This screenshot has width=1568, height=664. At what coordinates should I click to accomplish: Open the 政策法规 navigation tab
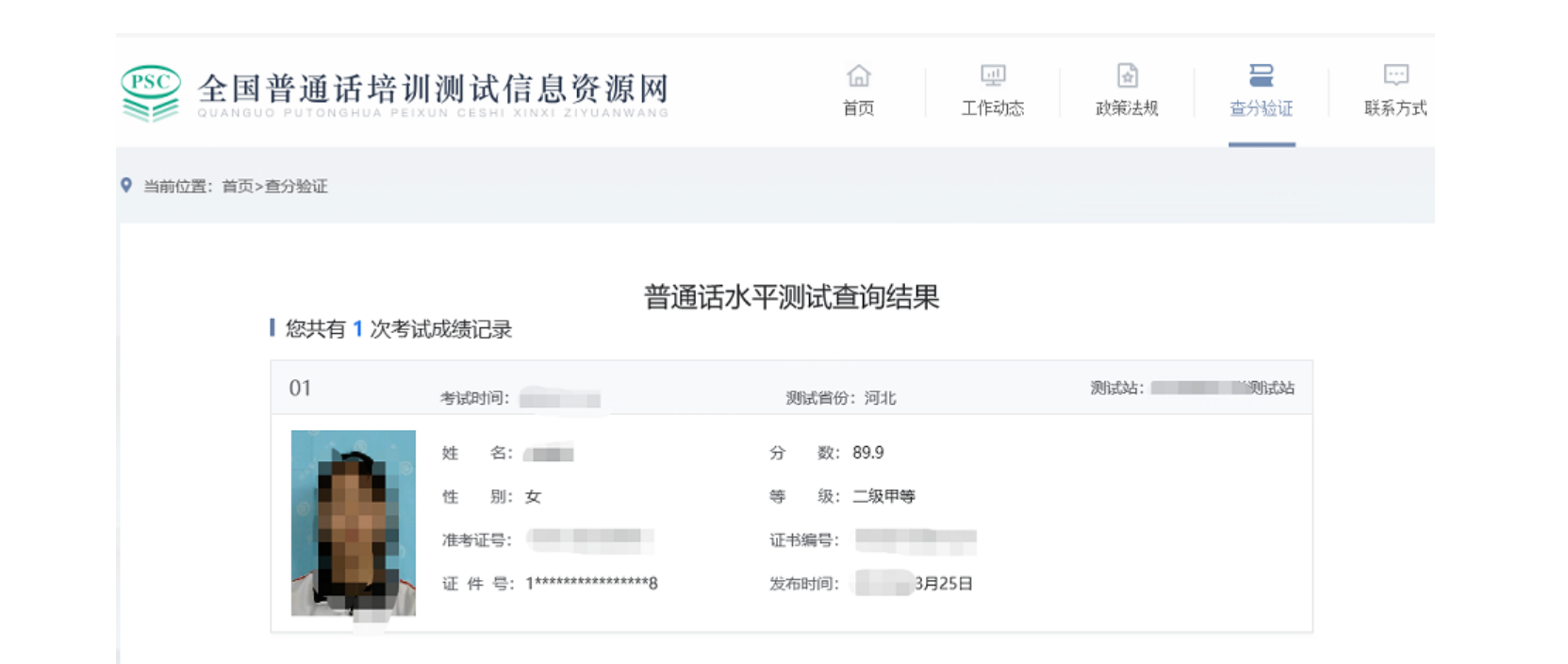pos(1127,108)
